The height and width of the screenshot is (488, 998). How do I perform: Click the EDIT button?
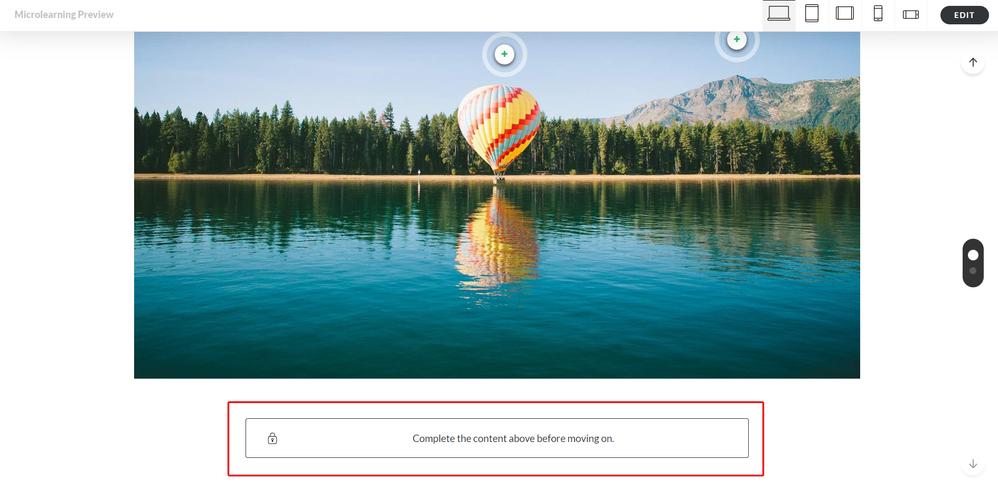pos(964,15)
